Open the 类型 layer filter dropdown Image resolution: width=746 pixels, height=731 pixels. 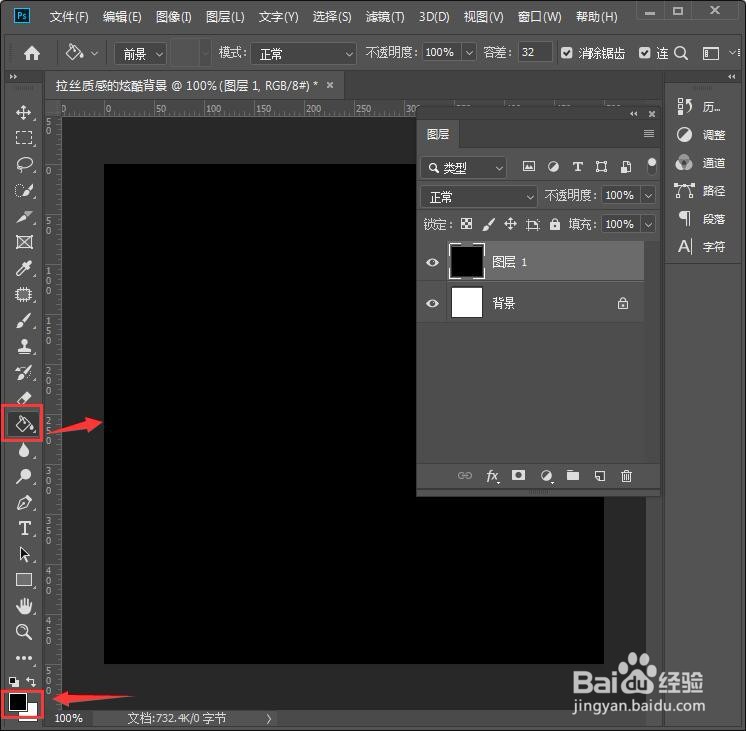coord(463,168)
